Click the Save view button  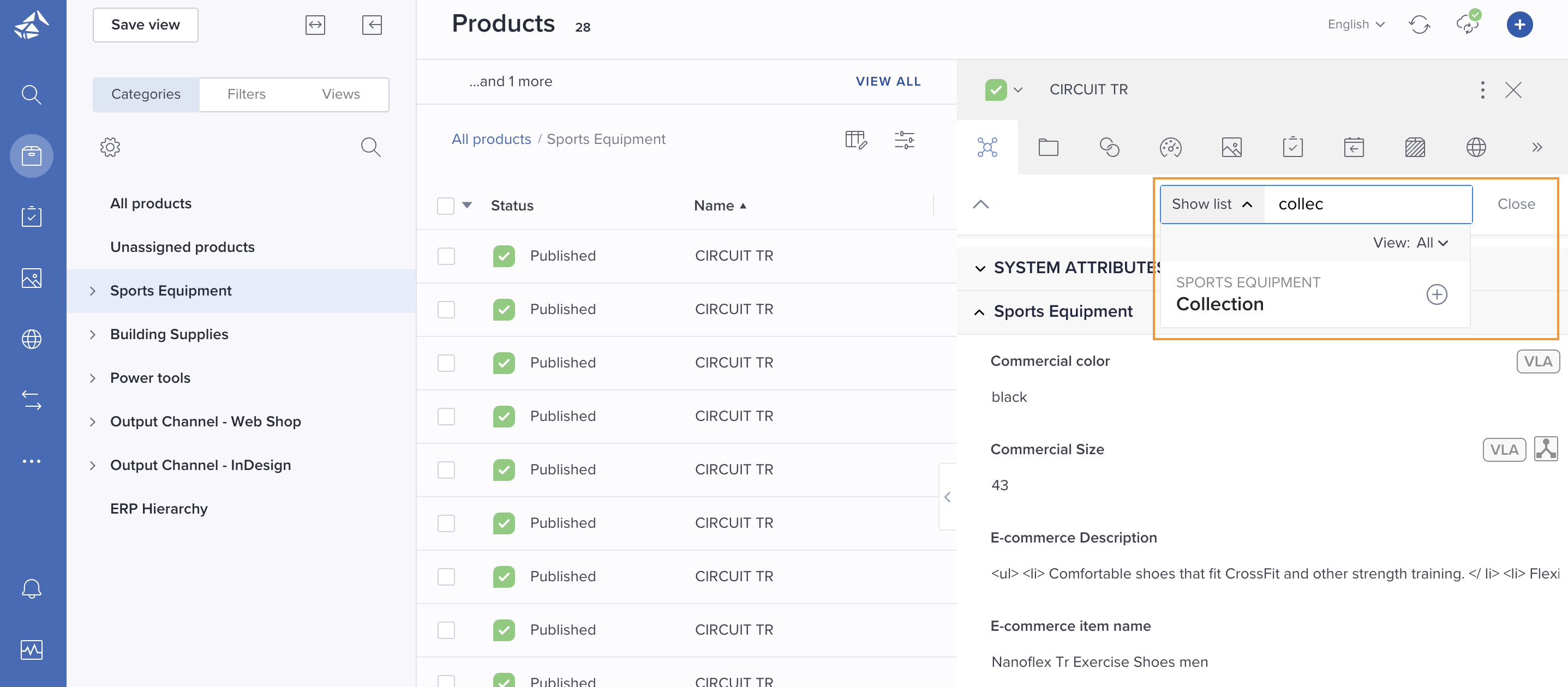click(146, 25)
